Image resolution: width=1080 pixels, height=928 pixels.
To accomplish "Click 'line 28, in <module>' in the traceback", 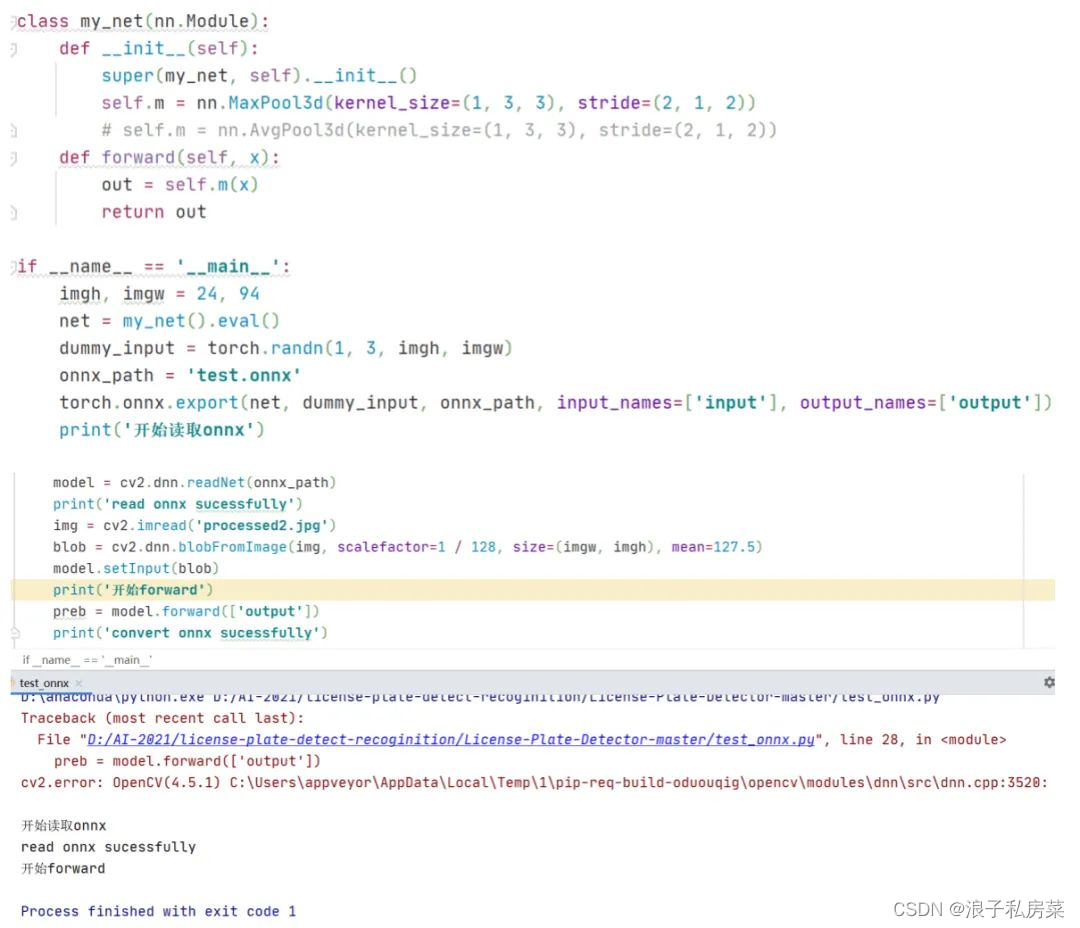I will (923, 740).
